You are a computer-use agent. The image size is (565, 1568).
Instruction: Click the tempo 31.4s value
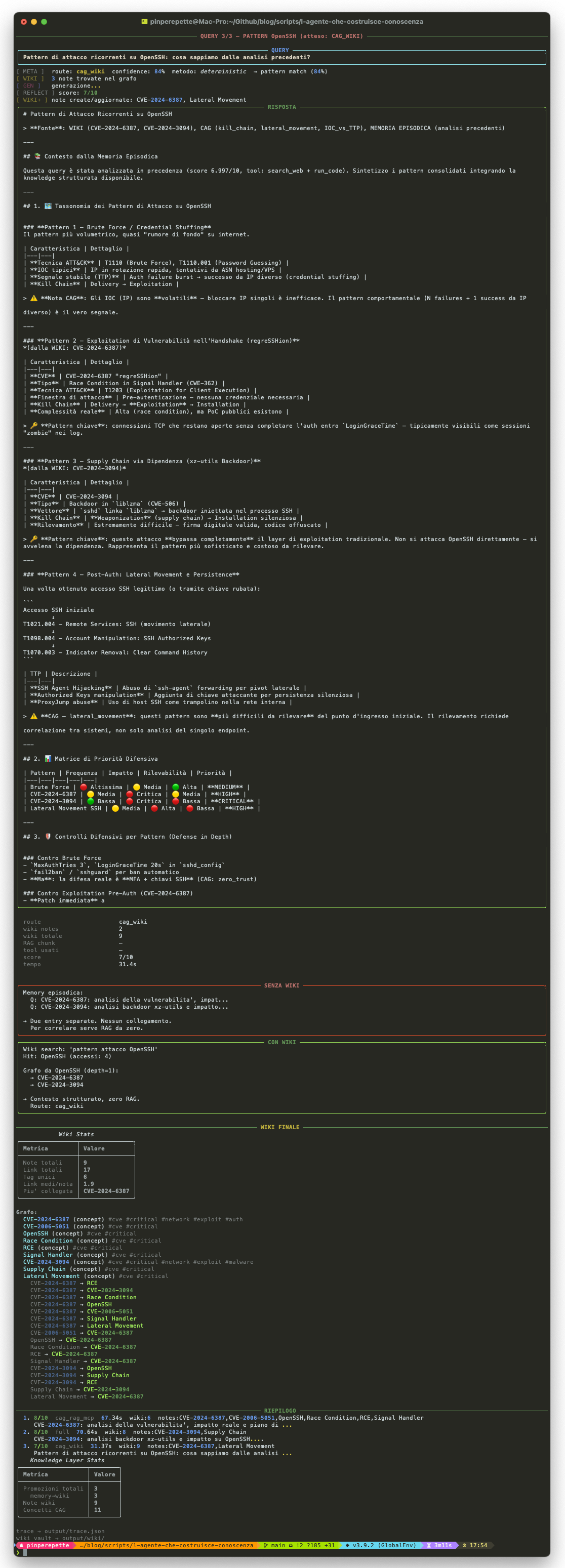tap(127, 964)
